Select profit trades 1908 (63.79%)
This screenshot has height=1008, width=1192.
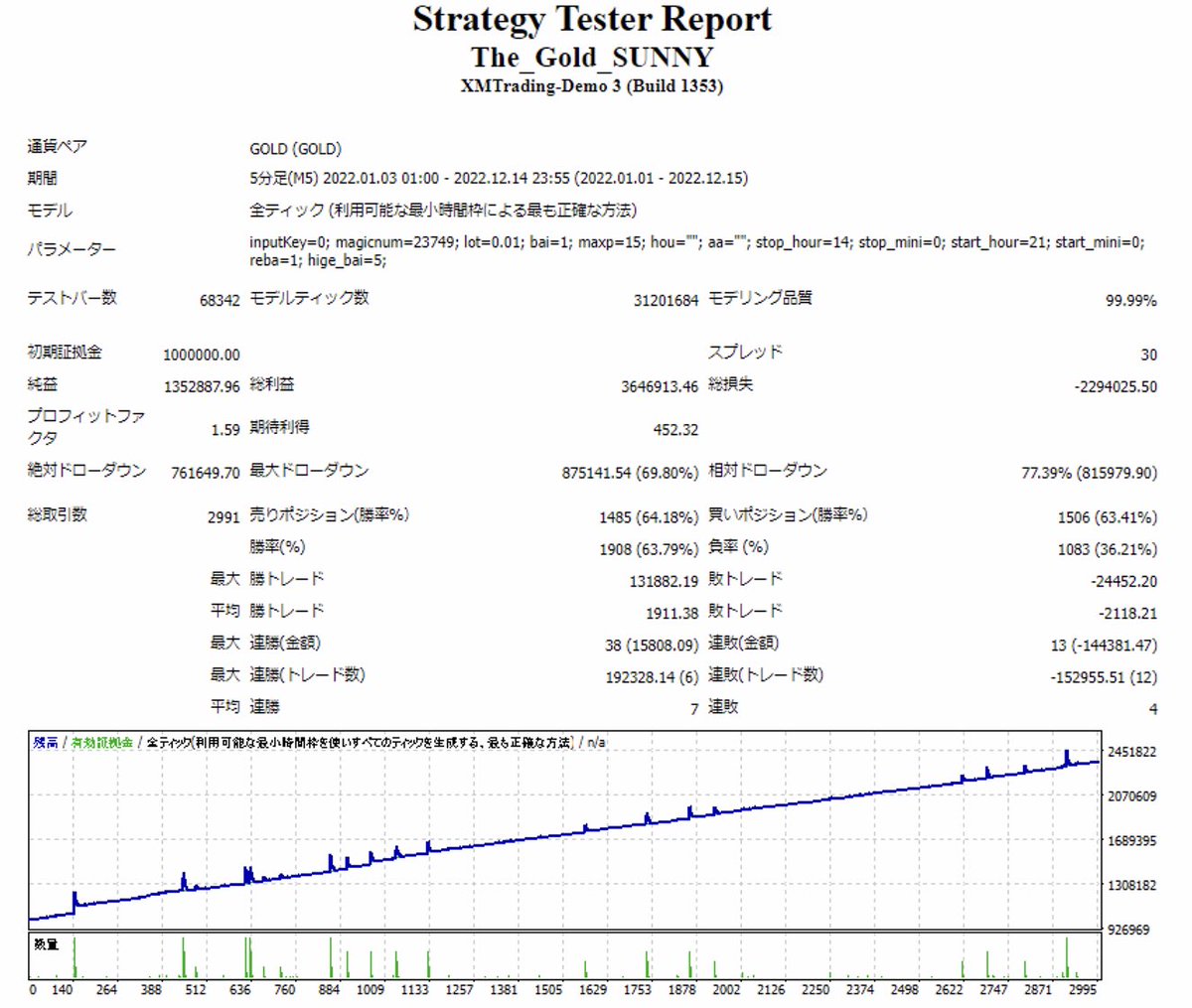(649, 549)
